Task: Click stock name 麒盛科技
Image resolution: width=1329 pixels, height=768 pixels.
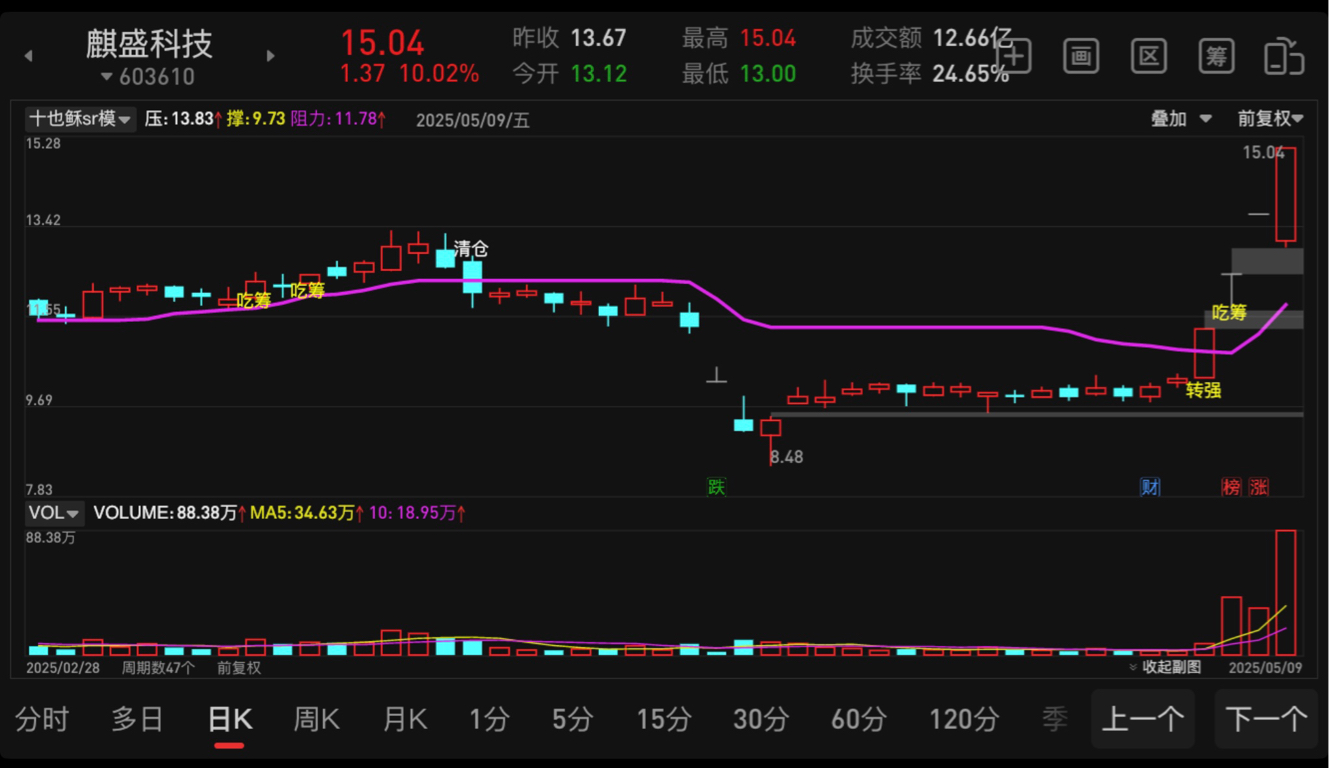Action: tap(149, 43)
